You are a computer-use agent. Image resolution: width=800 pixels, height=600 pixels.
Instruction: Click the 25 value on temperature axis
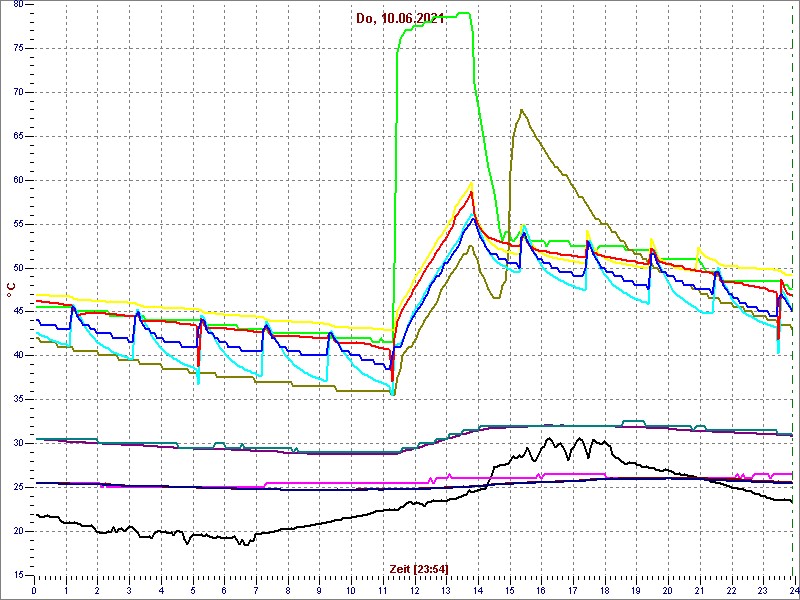pyautogui.click(x=18, y=487)
